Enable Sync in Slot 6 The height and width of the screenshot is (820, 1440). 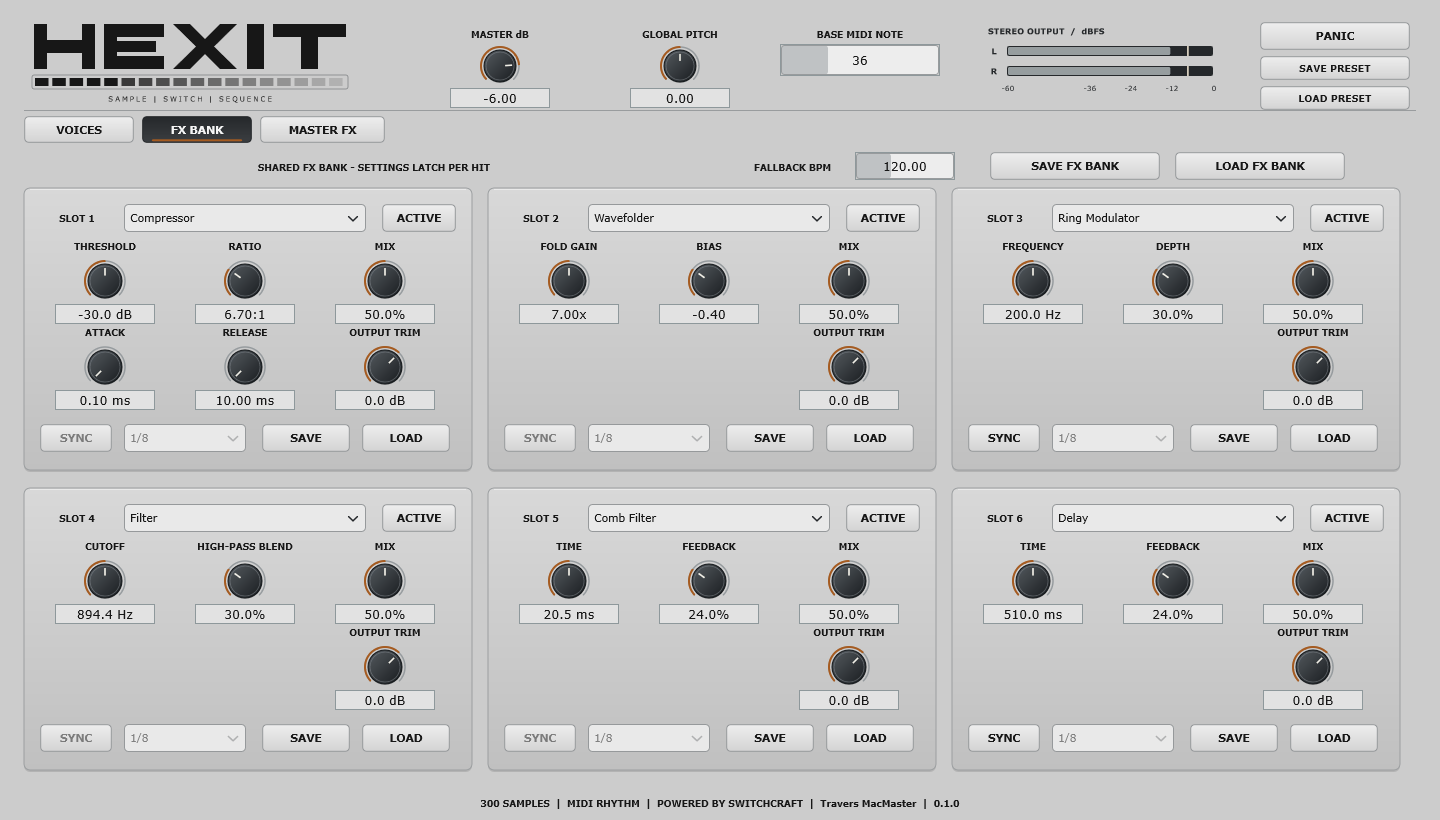click(x=1004, y=738)
